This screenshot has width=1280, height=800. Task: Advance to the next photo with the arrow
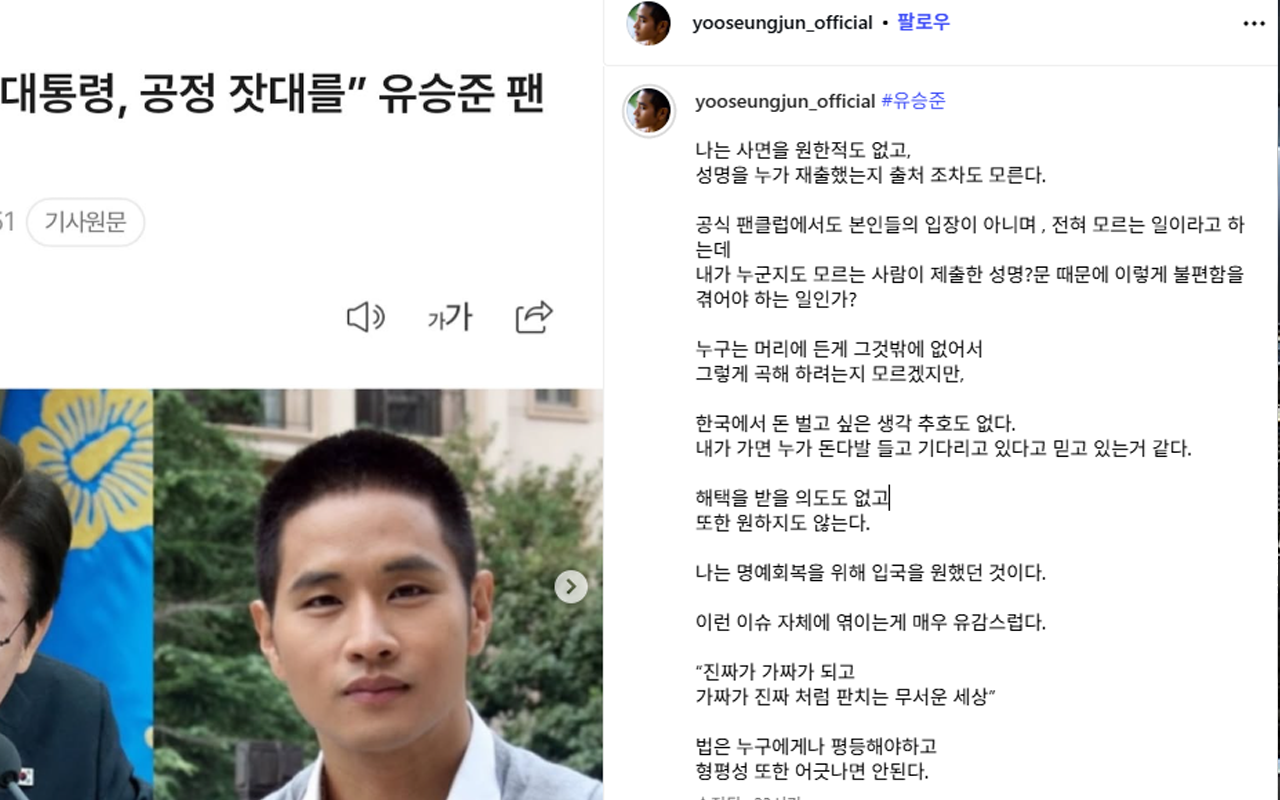pyautogui.click(x=571, y=586)
